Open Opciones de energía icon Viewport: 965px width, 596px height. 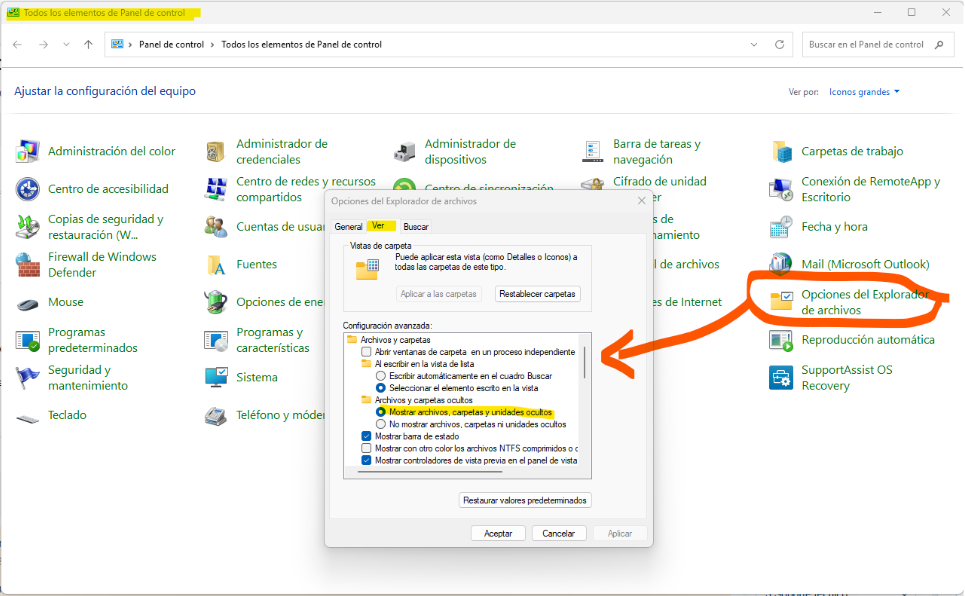point(215,302)
